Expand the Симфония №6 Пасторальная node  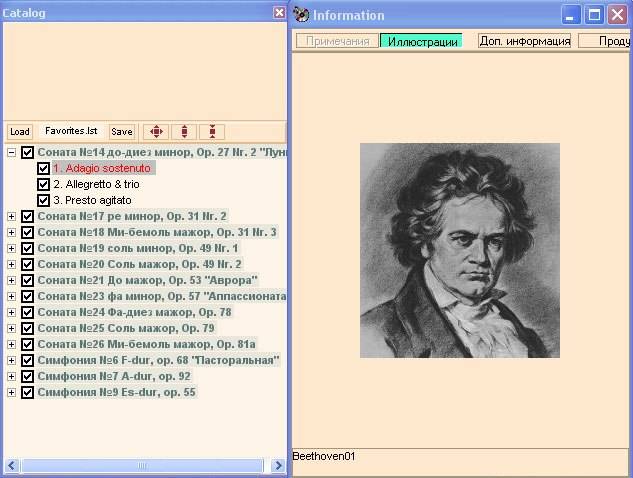11,360
